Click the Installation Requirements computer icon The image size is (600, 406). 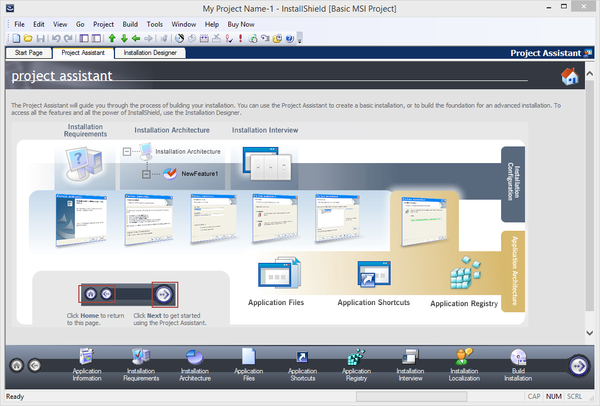[84, 164]
